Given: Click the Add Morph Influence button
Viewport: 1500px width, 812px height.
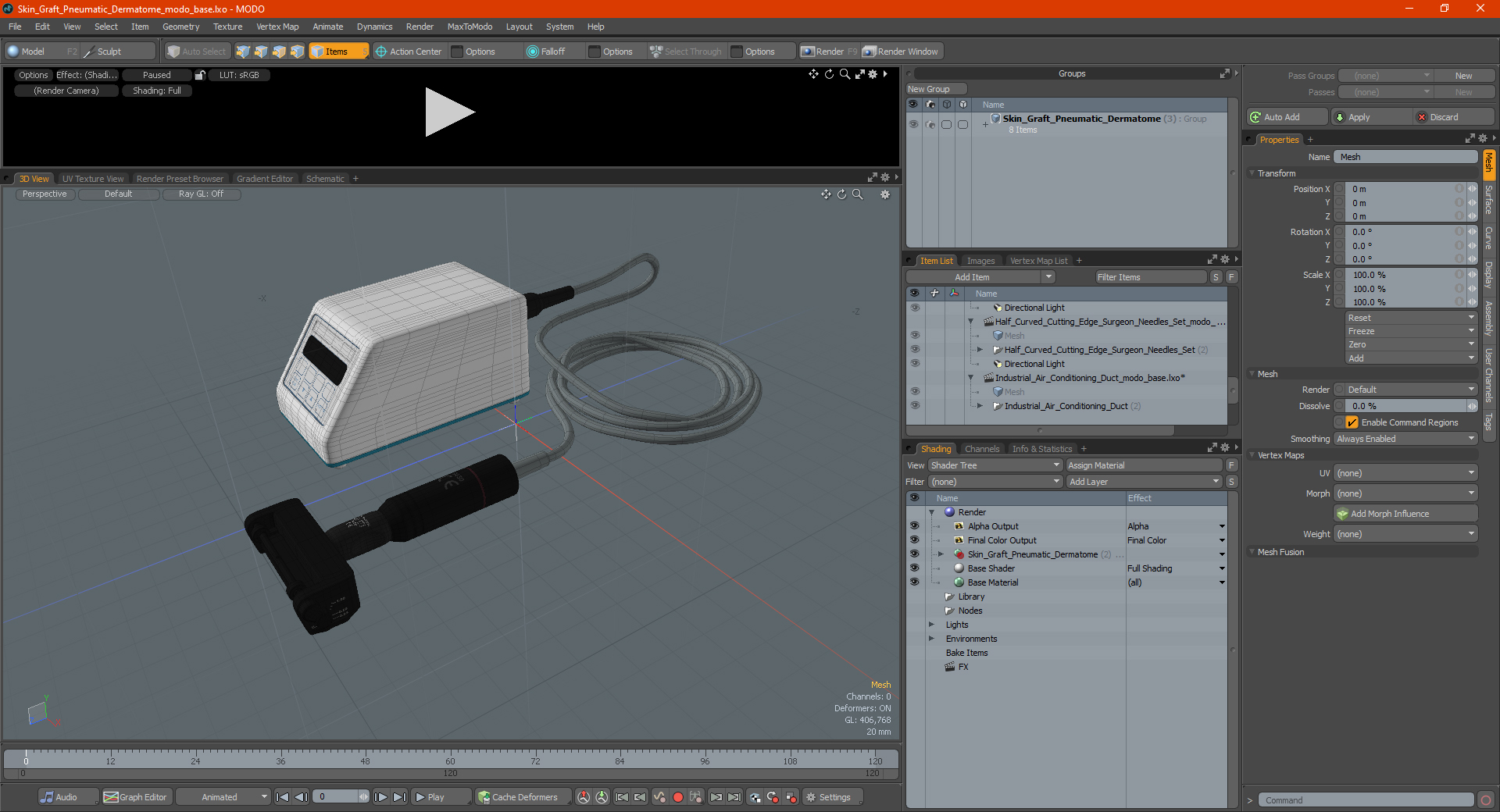Looking at the screenshot, I should click(1405, 514).
